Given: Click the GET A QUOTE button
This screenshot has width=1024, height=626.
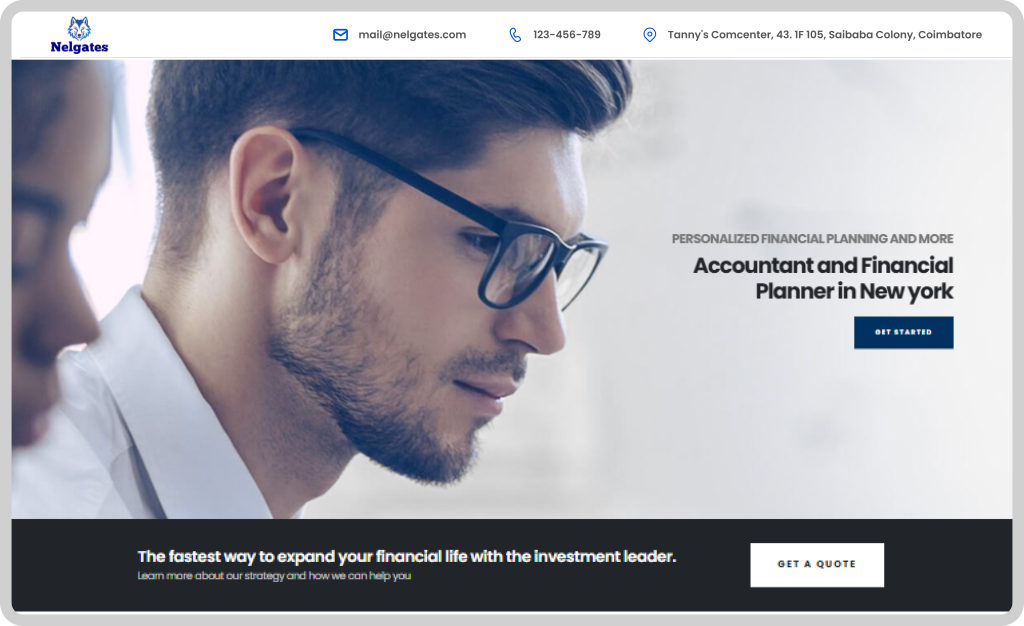Looking at the screenshot, I should coord(817,565).
